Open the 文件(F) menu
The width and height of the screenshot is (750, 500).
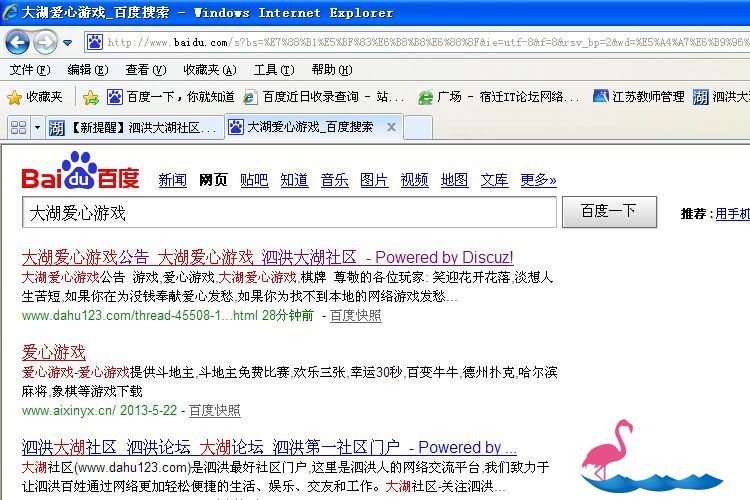30,70
